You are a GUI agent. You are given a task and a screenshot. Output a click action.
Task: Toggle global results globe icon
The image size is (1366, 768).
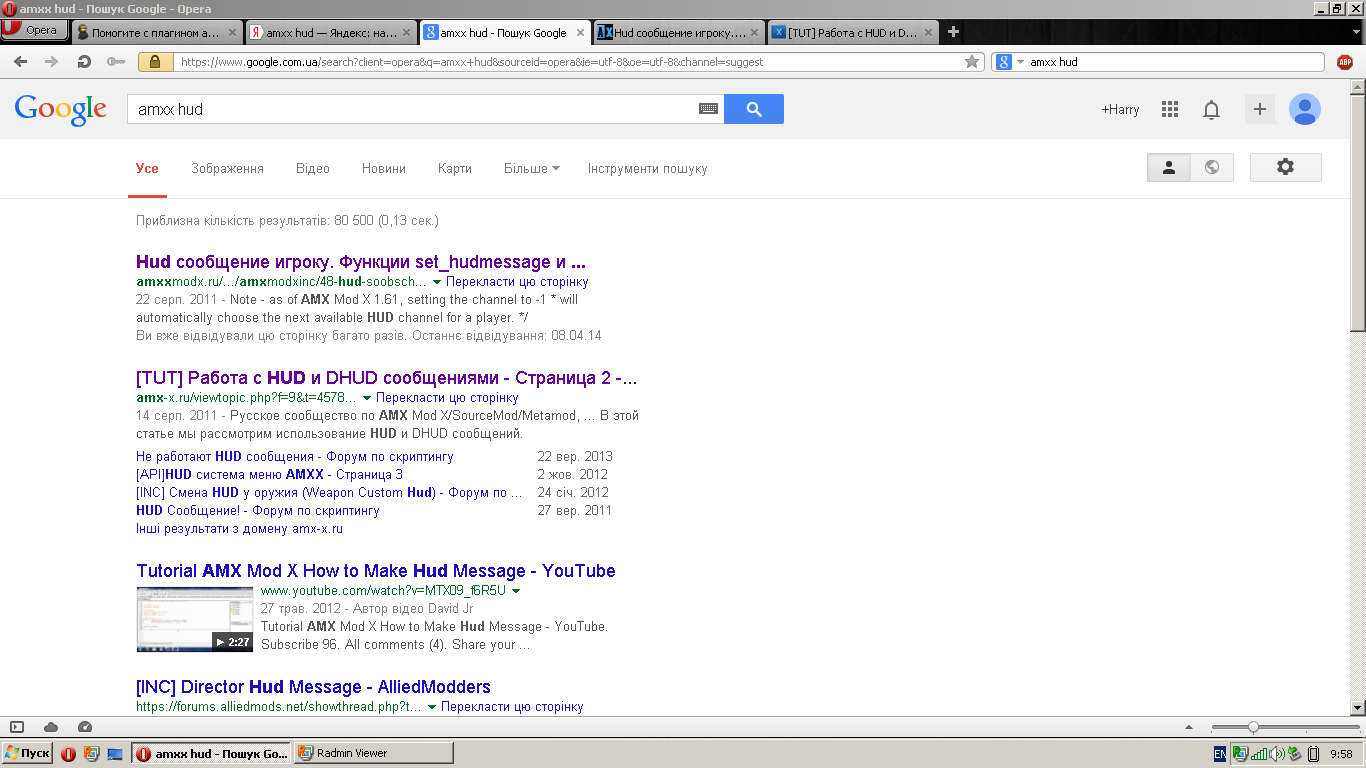pyautogui.click(x=1212, y=167)
